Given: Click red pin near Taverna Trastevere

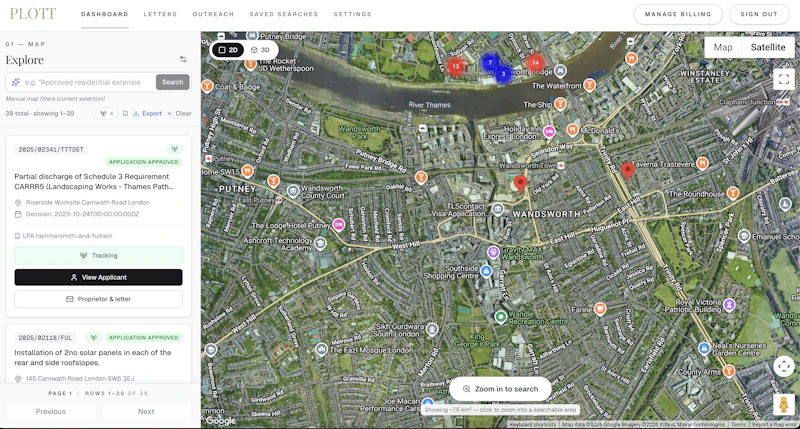Looking at the screenshot, I should pyautogui.click(x=628, y=171).
